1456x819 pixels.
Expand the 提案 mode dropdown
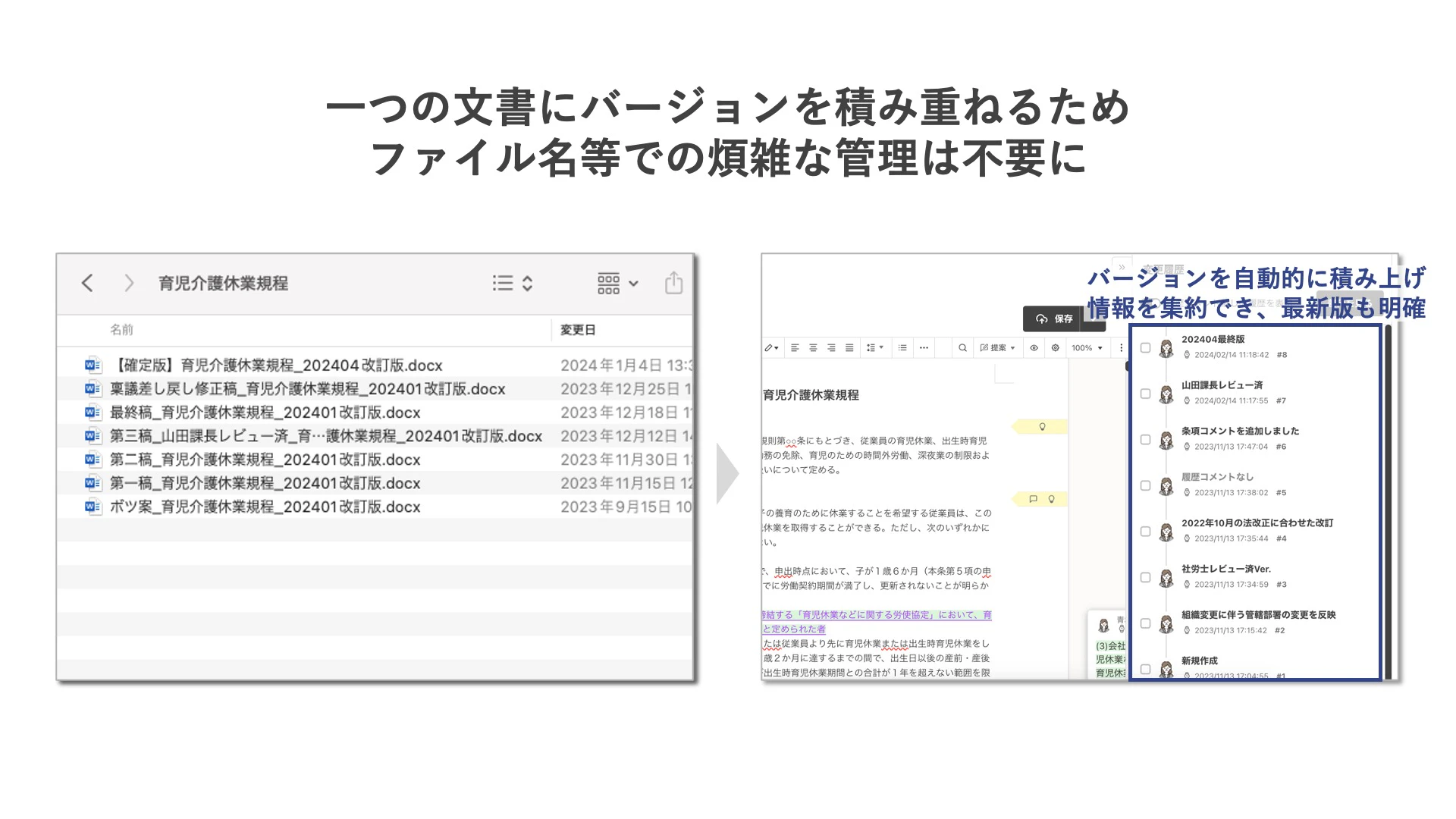pyautogui.click(x=997, y=348)
